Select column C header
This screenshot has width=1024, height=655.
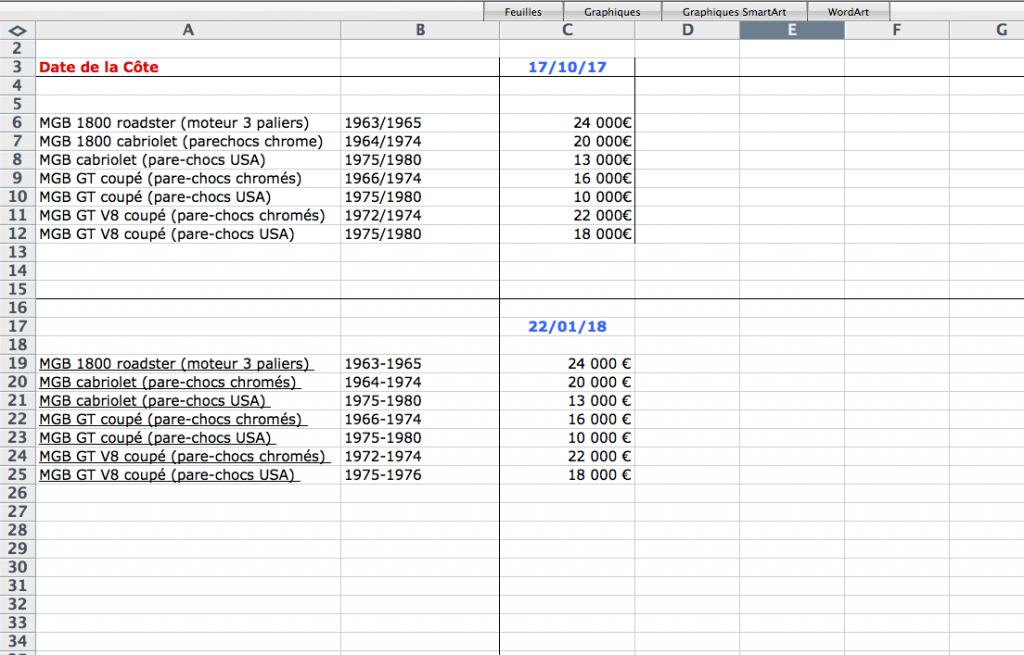(567, 30)
